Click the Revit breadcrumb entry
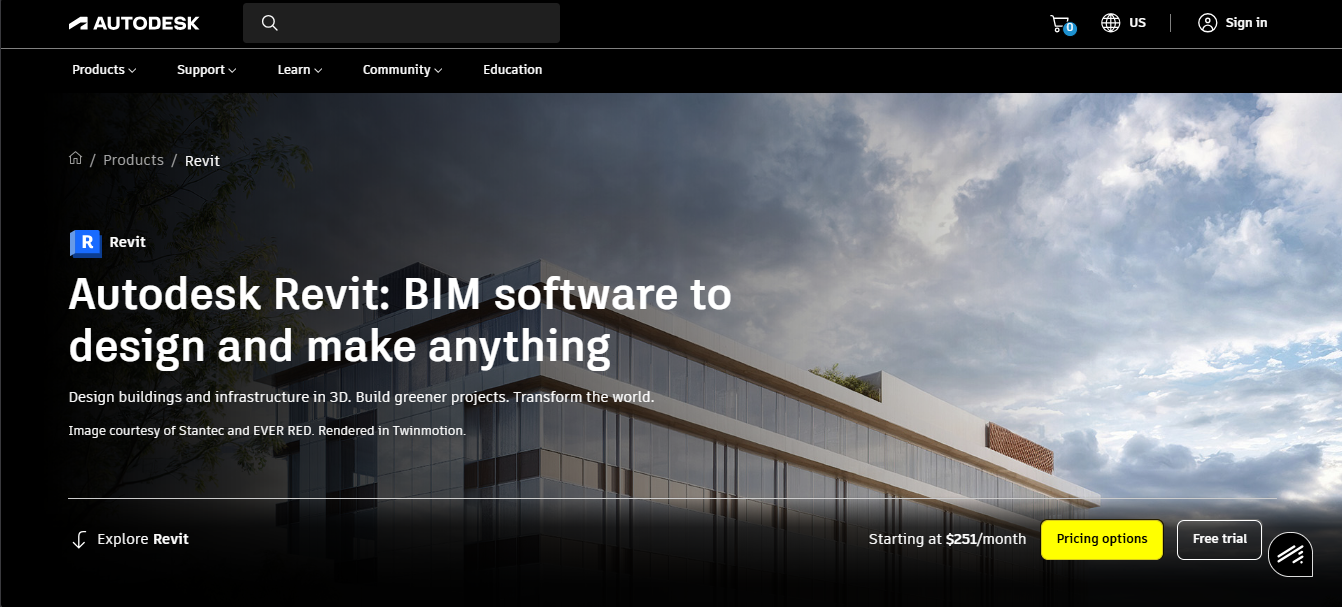1342x607 pixels. (202, 160)
